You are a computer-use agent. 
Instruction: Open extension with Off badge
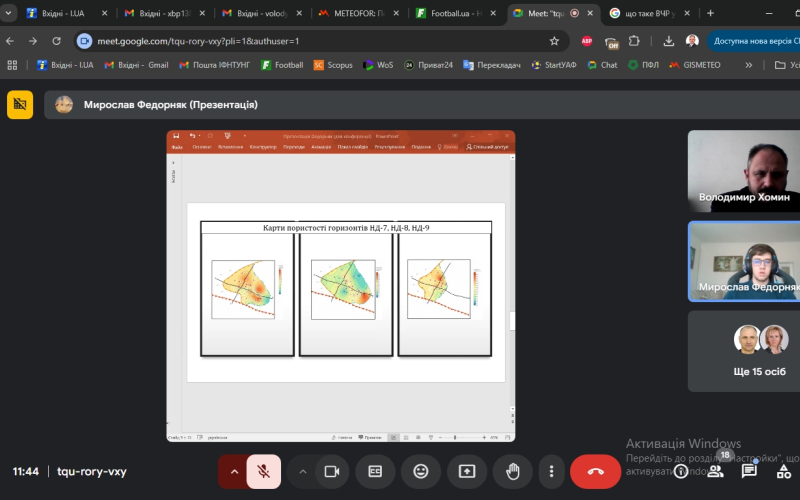[611, 41]
